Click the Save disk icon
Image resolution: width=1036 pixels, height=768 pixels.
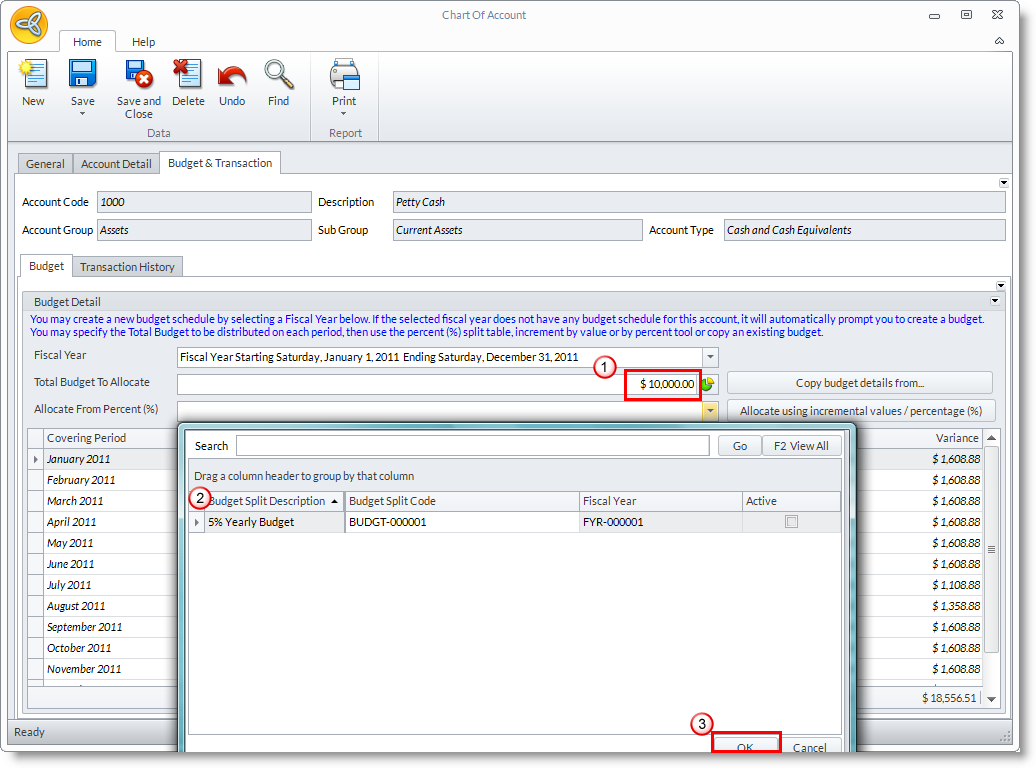[x=82, y=76]
